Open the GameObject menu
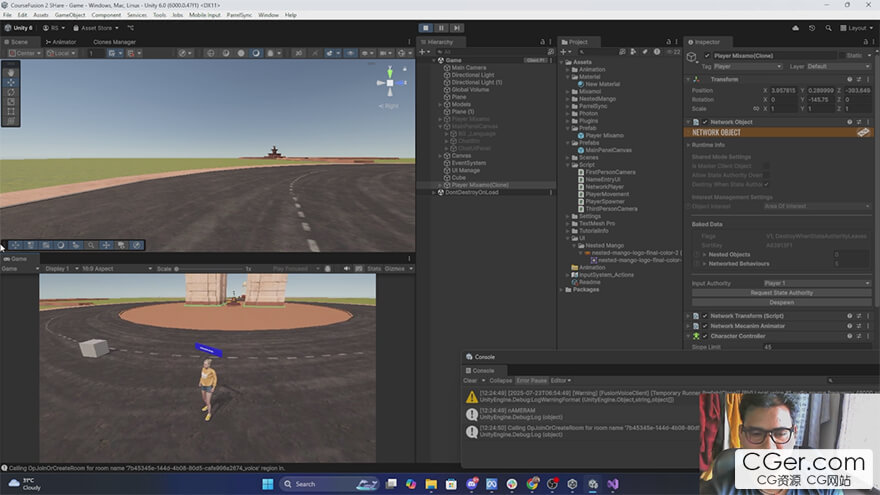The width and height of the screenshot is (880, 495). (x=70, y=15)
